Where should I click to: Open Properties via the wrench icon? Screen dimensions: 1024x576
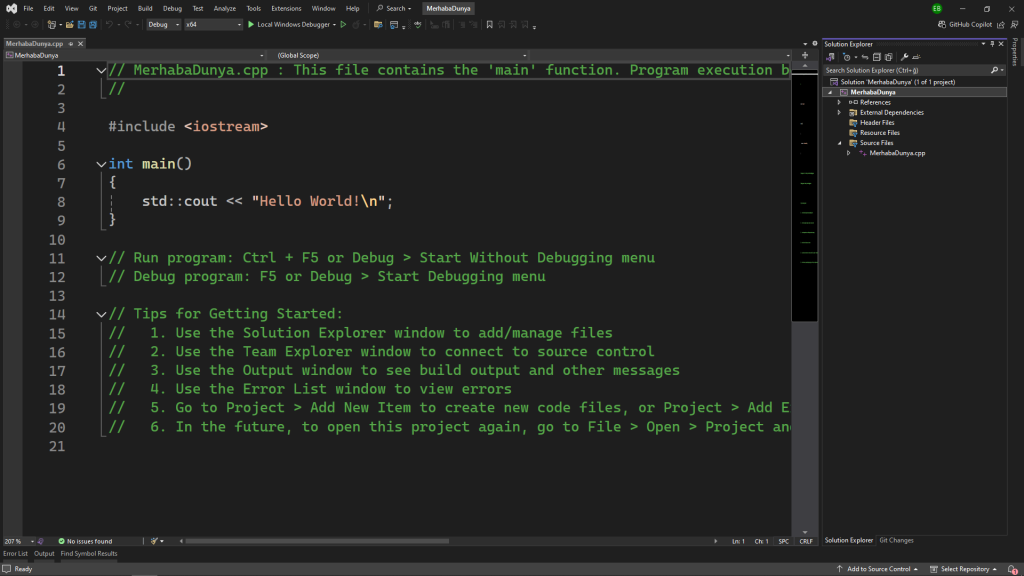(x=904, y=57)
